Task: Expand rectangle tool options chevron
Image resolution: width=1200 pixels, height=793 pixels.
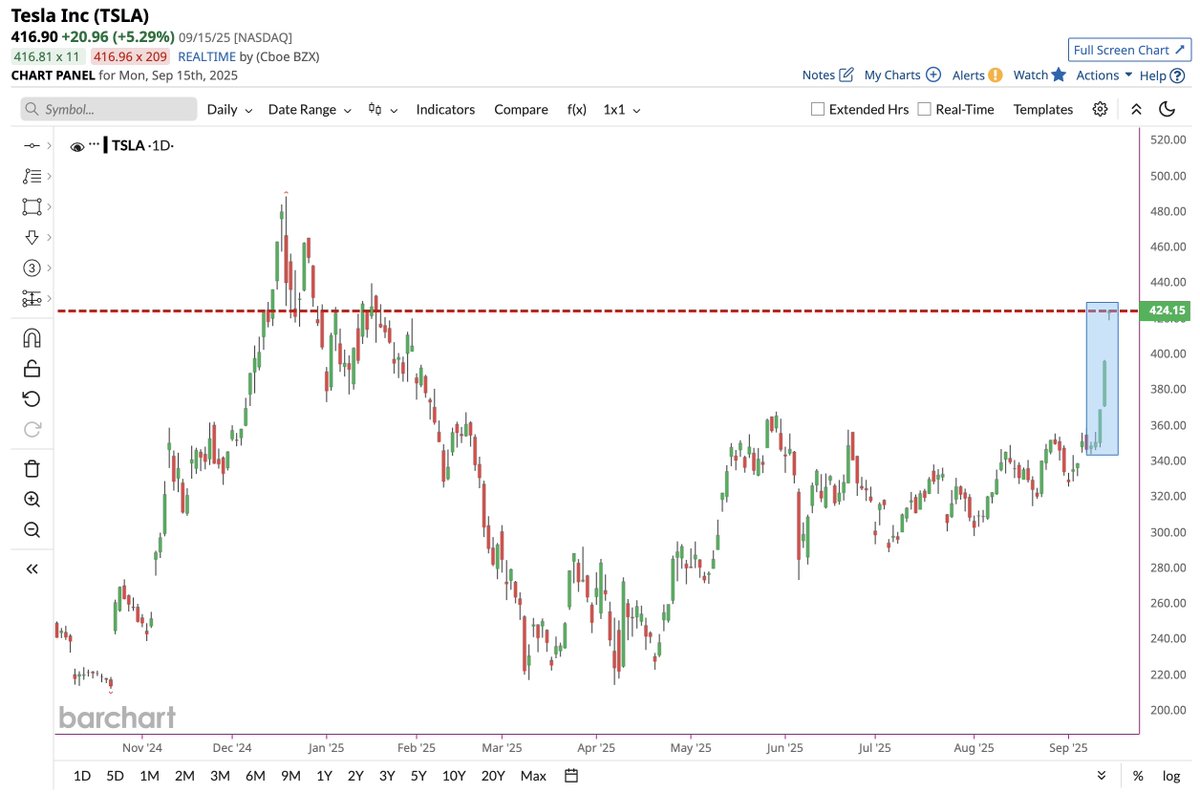Action: click(48, 207)
